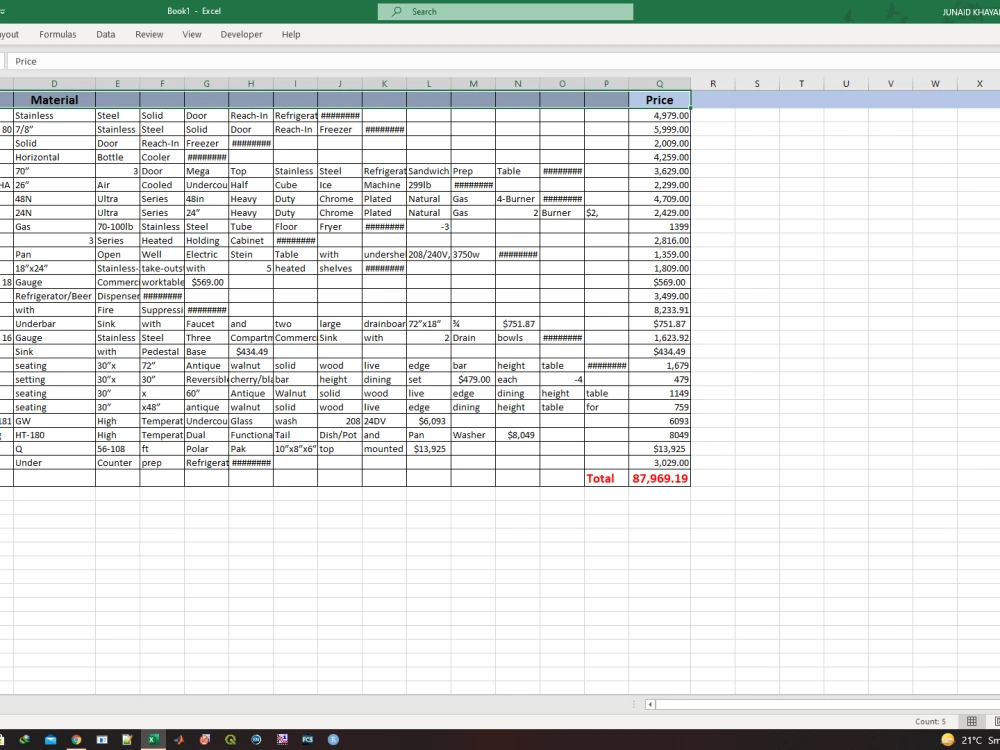1000x750 pixels.
Task: Select the 208/240V cell
Action: tap(429, 254)
